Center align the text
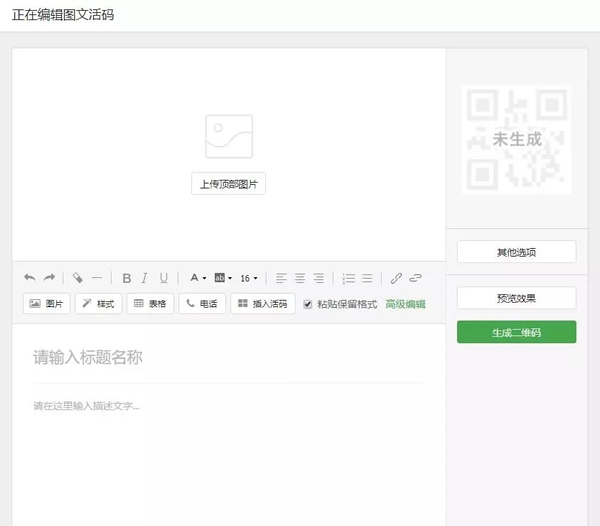 (x=300, y=278)
